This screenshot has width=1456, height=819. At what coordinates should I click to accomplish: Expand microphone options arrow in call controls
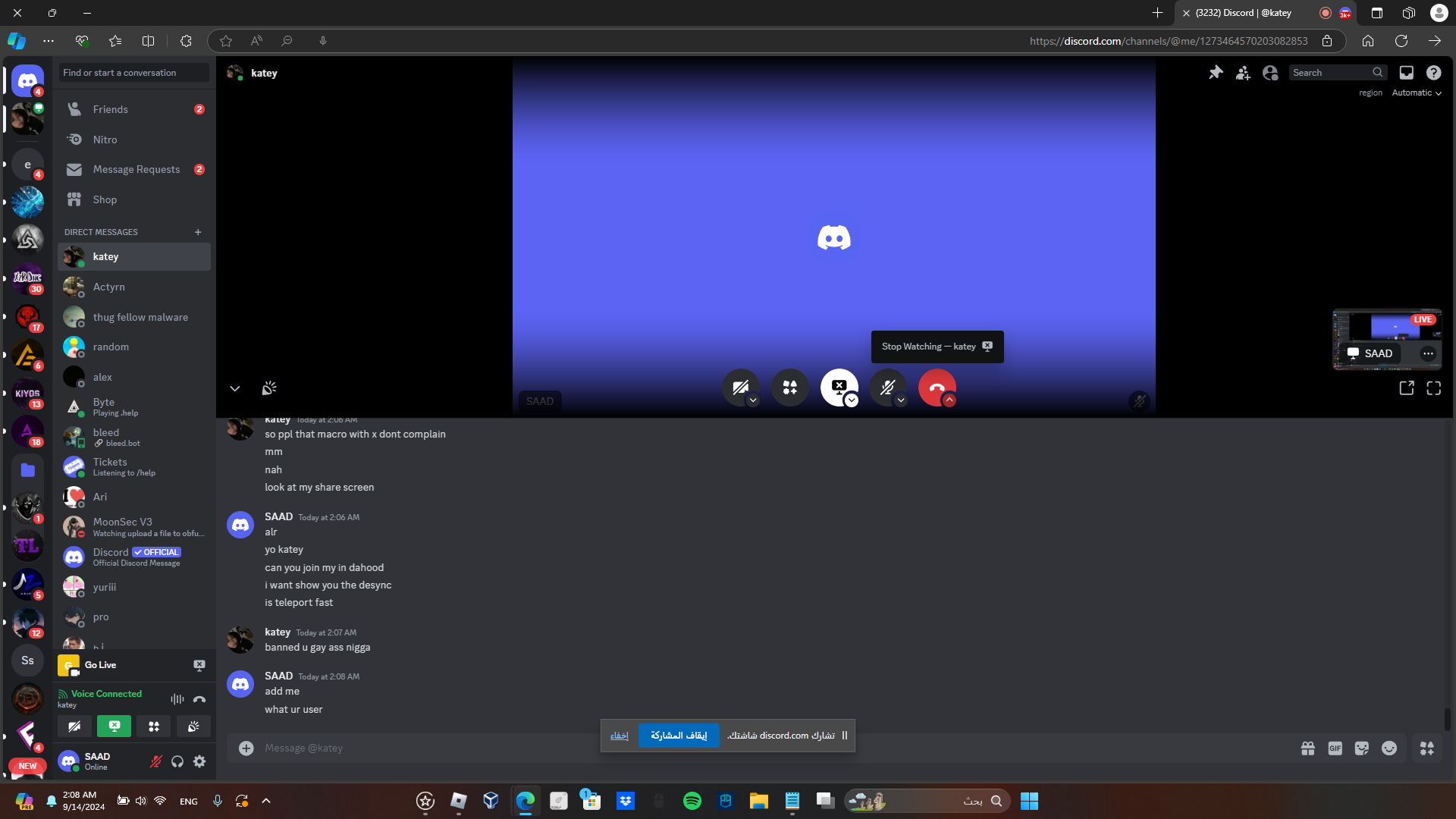pos(901,400)
